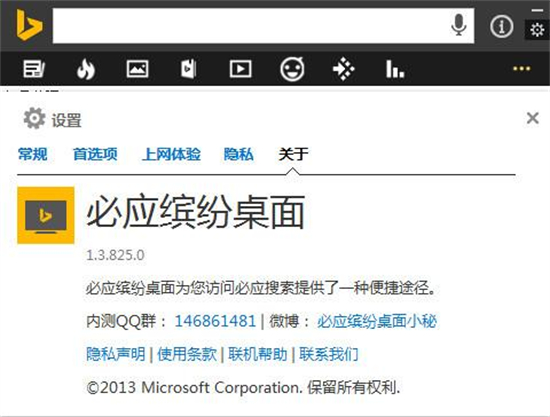
Task: Open the 联系我们 link
Action: click(x=329, y=354)
